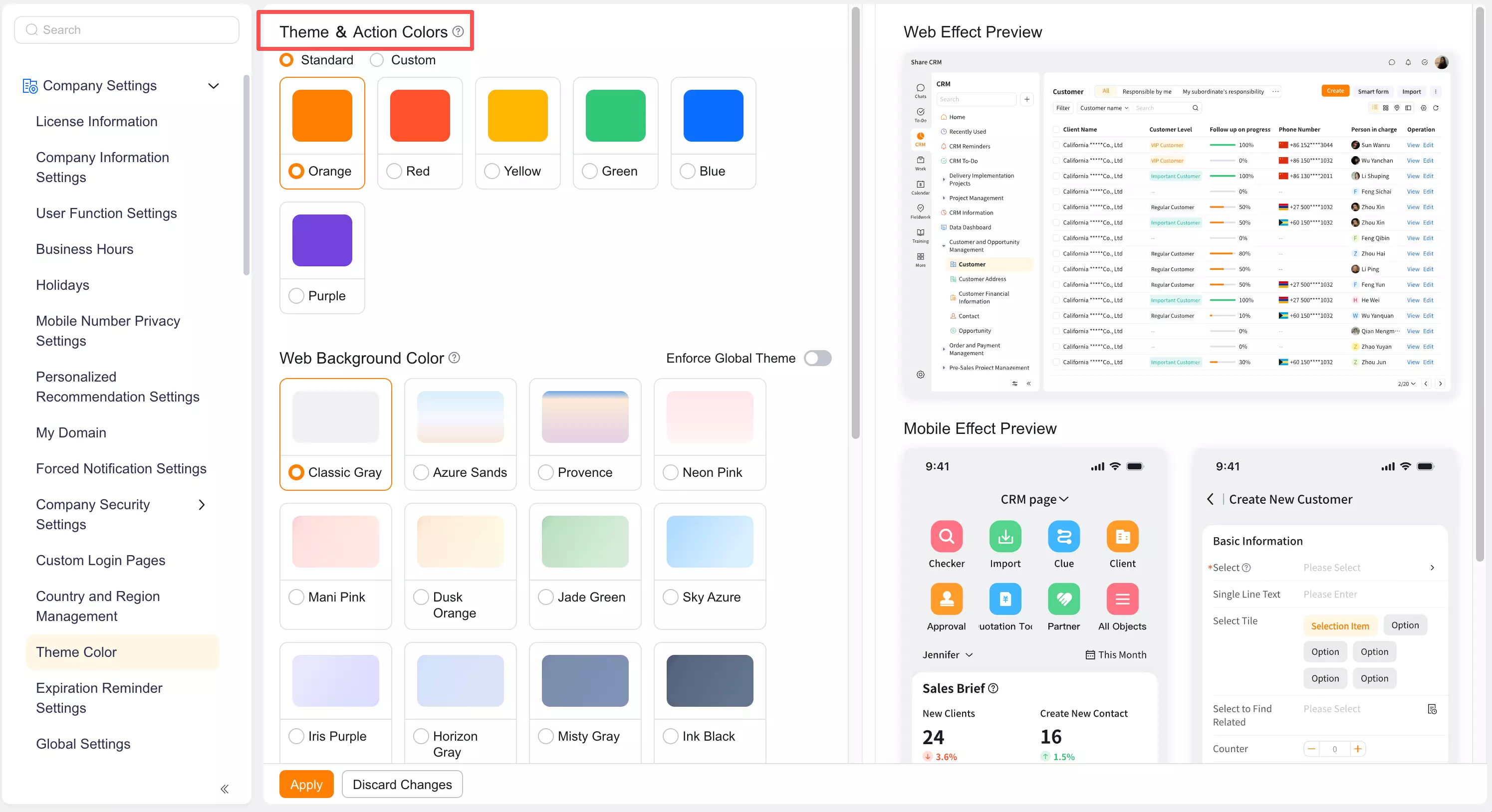Collapse the Company Settings chevron

pyautogui.click(x=213, y=86)
